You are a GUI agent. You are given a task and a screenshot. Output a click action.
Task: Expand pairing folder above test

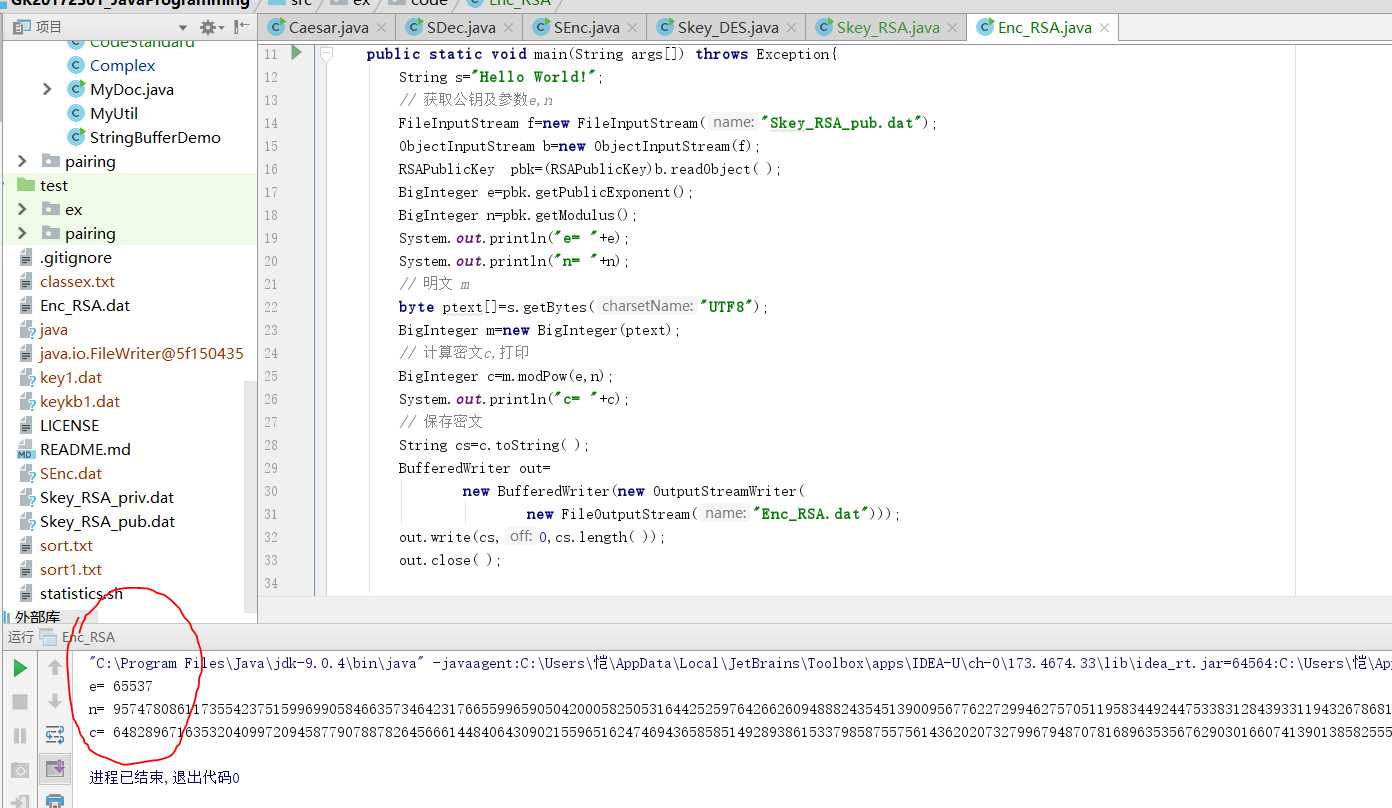click(x=23, y=161)
